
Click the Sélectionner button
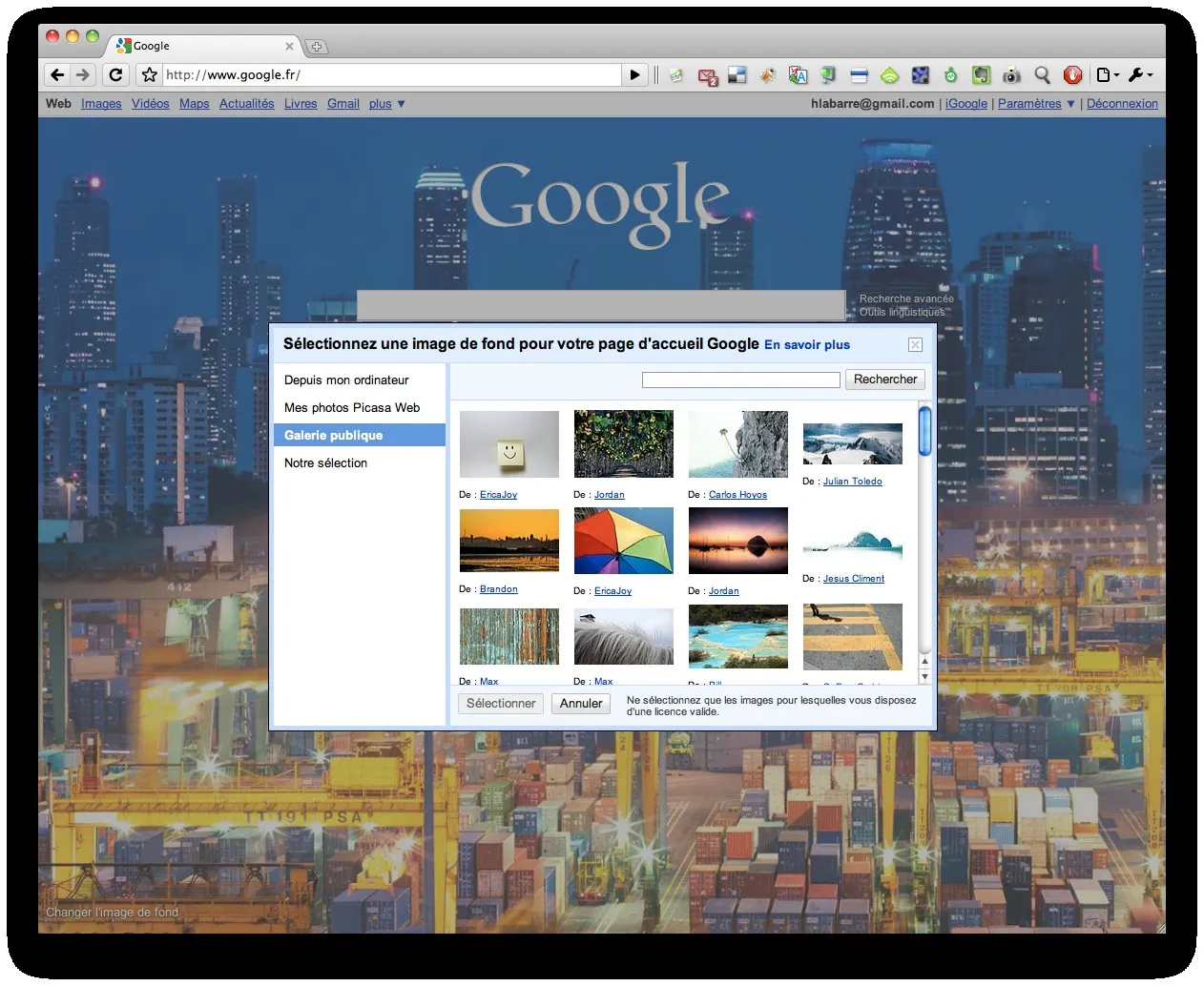coord(501,704)
